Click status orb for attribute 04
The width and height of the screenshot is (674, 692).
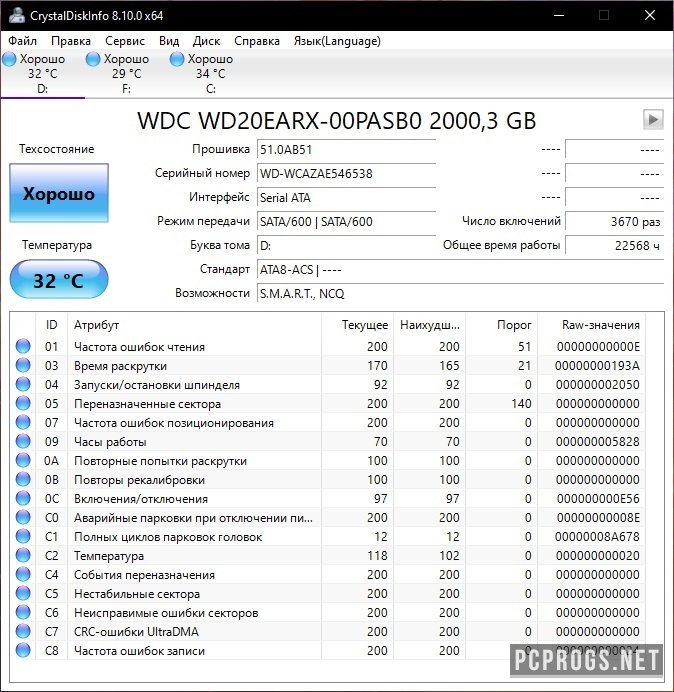tap(23, 384)
